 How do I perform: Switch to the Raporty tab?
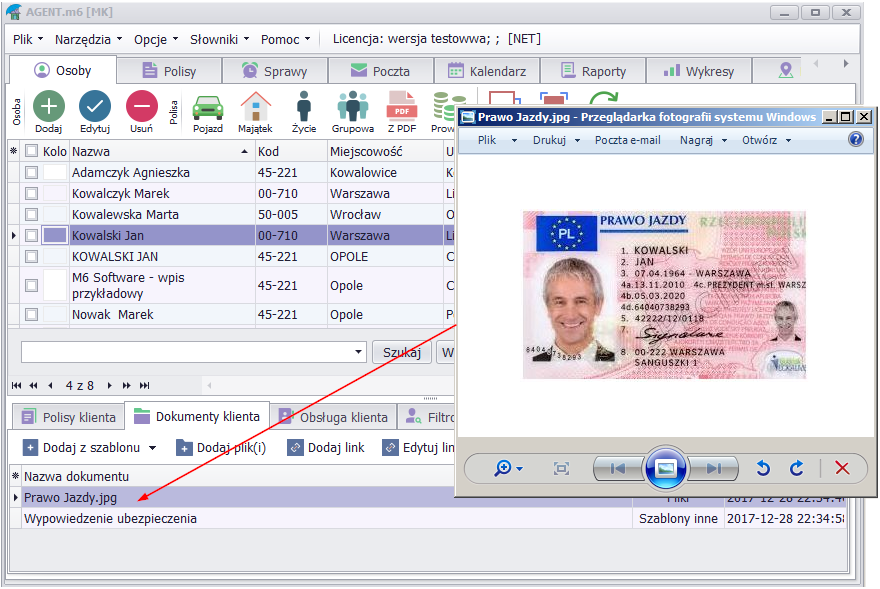[593, 71]
